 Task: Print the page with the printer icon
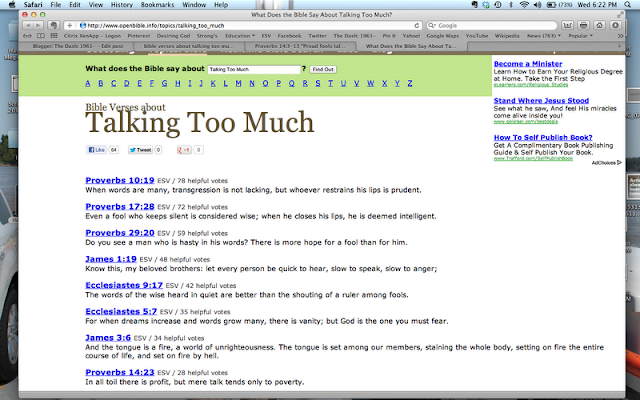[584, 25]
